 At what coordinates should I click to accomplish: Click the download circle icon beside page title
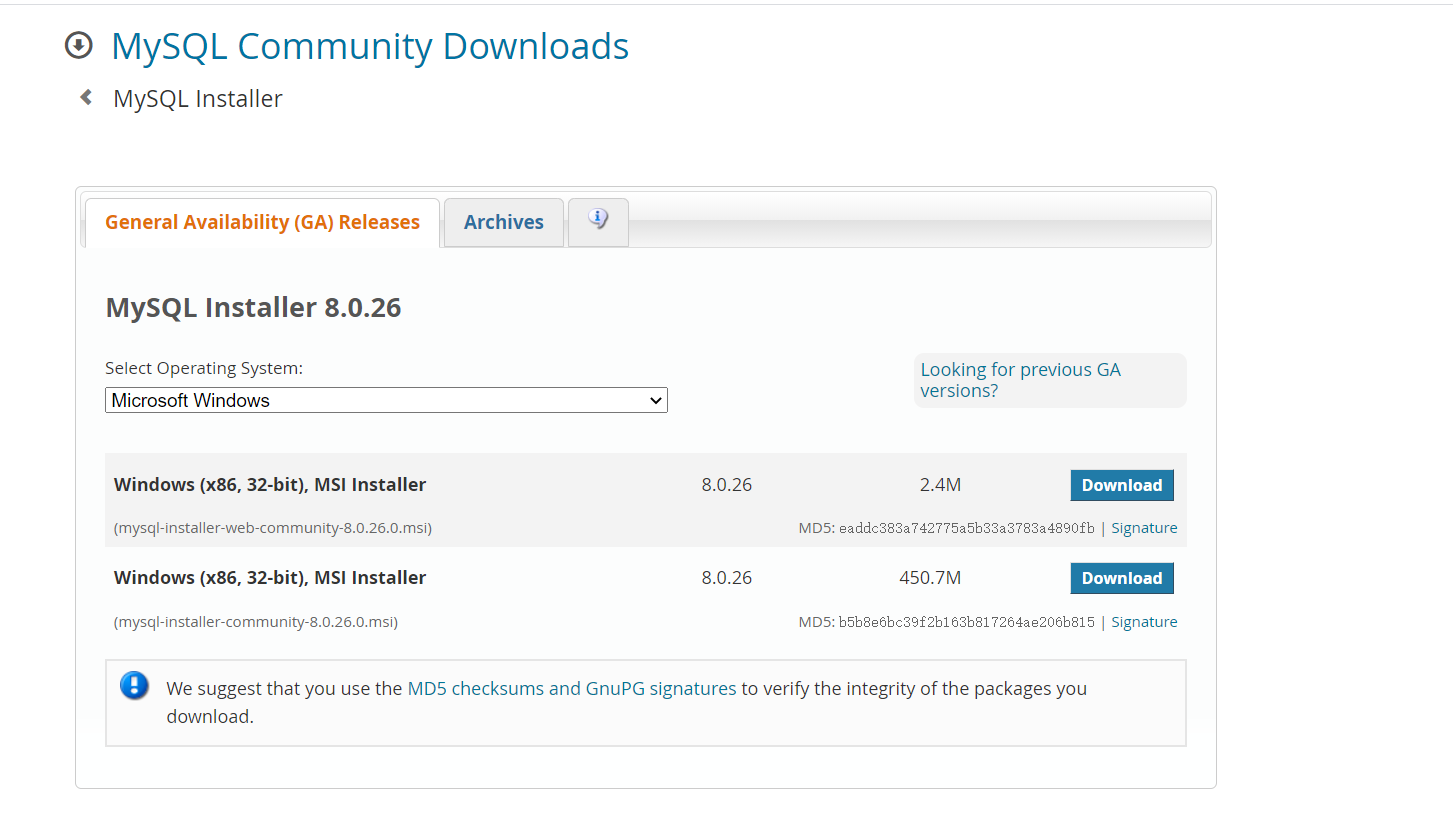(x=78, y=45)
